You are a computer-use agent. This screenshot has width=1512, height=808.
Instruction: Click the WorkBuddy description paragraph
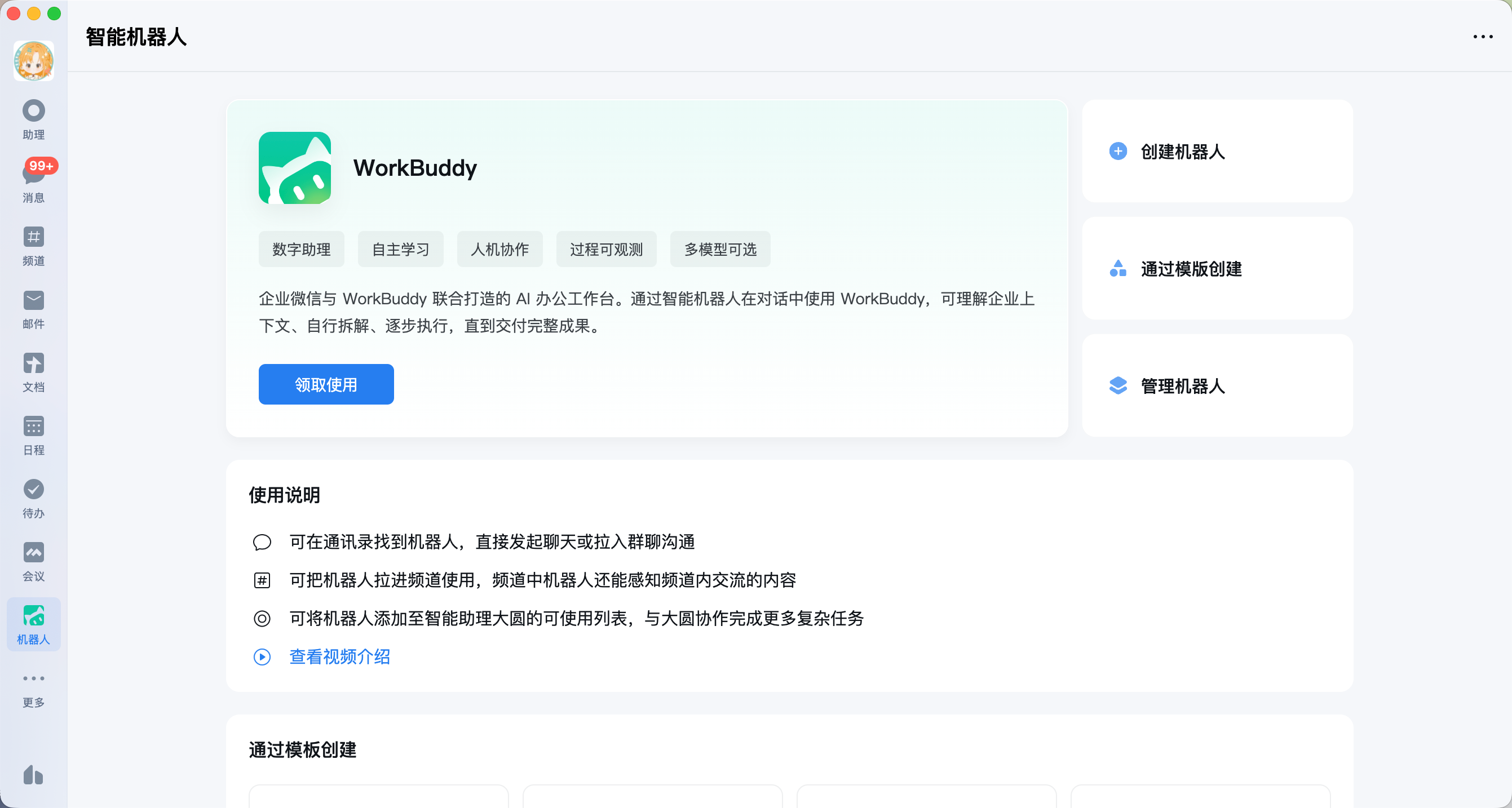[646, 312]
